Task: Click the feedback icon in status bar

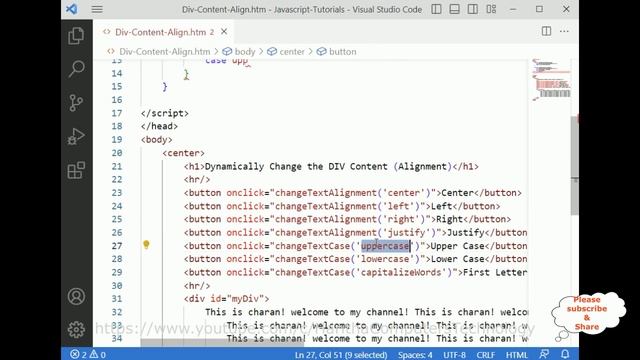Action: (544, 354)
